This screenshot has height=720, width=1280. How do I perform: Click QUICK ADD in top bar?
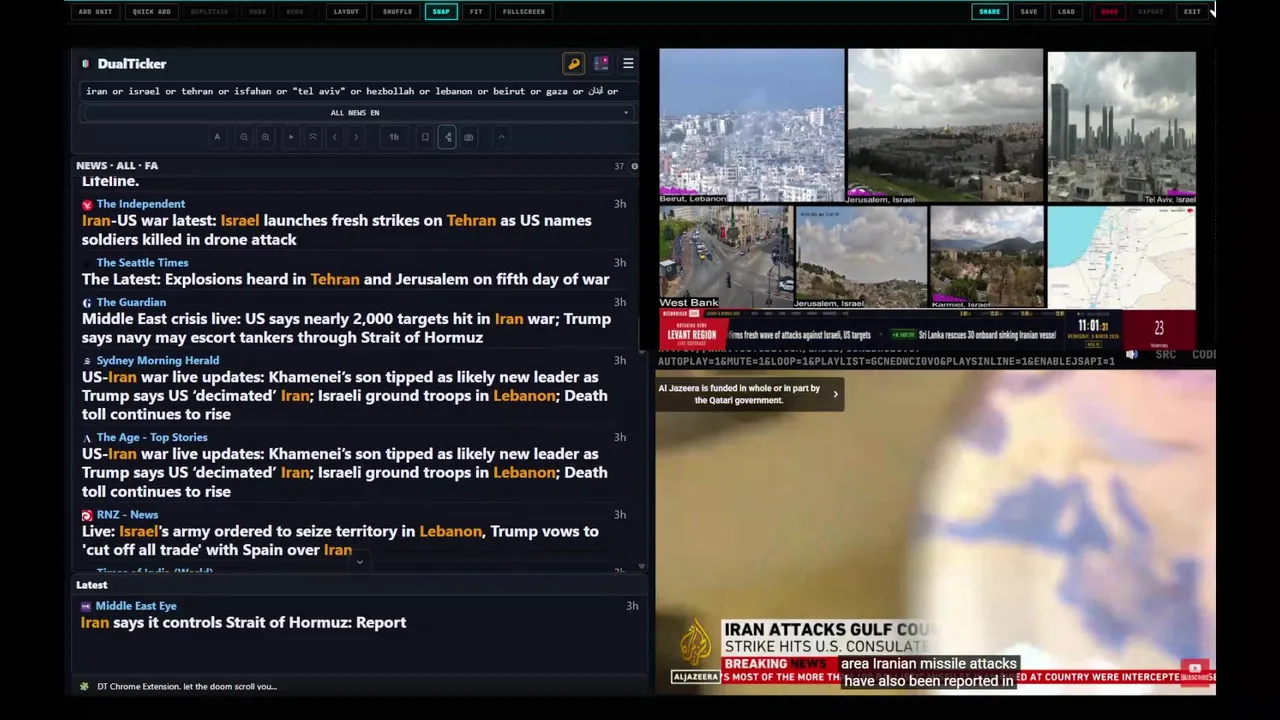point(152,11)
